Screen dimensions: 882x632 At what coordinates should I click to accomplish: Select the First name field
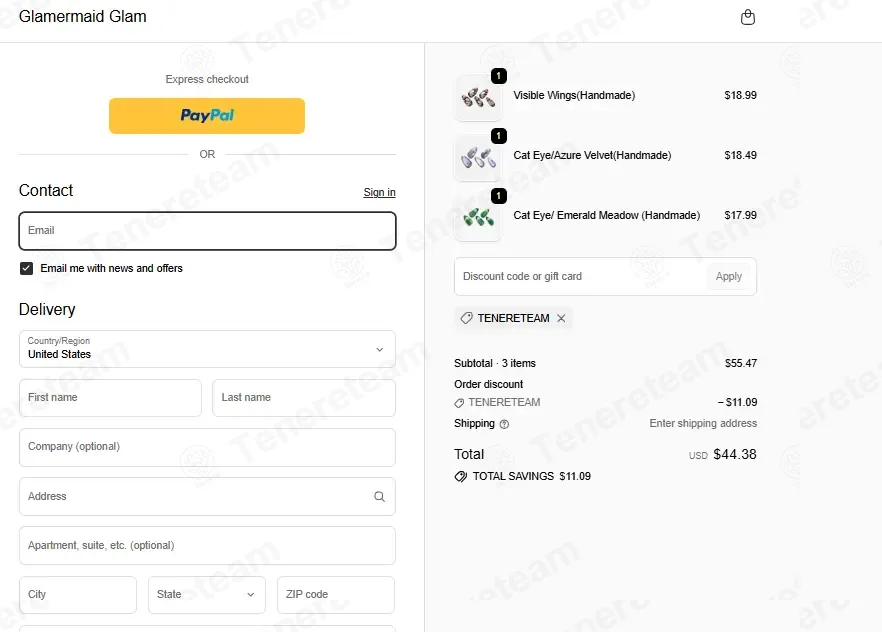point(110,398)
